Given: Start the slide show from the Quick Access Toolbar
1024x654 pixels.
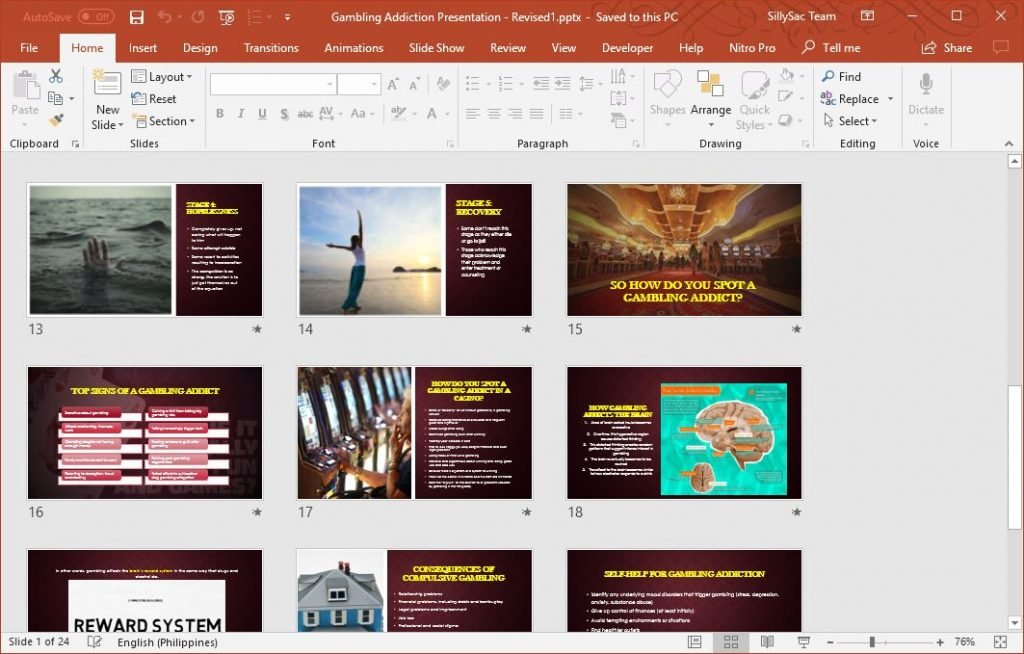Looking at the screenshot, I should pos(226,17).
